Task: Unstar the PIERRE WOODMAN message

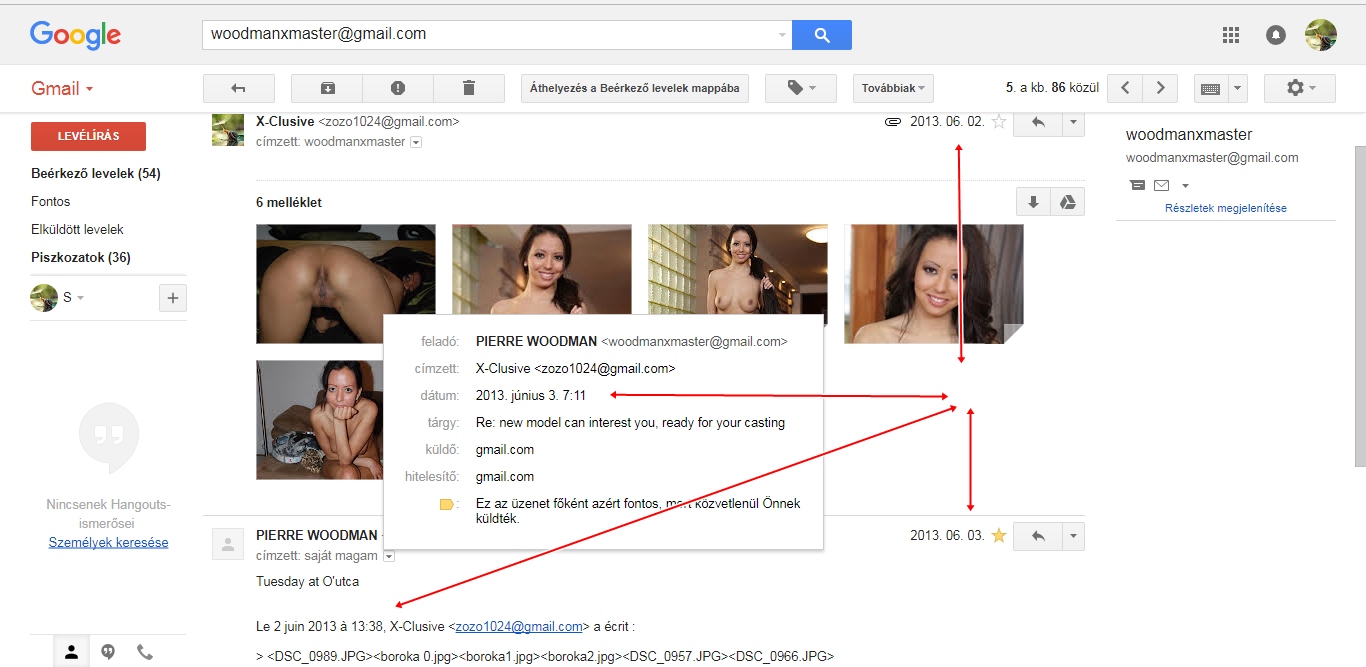Action: coord(998,535)
